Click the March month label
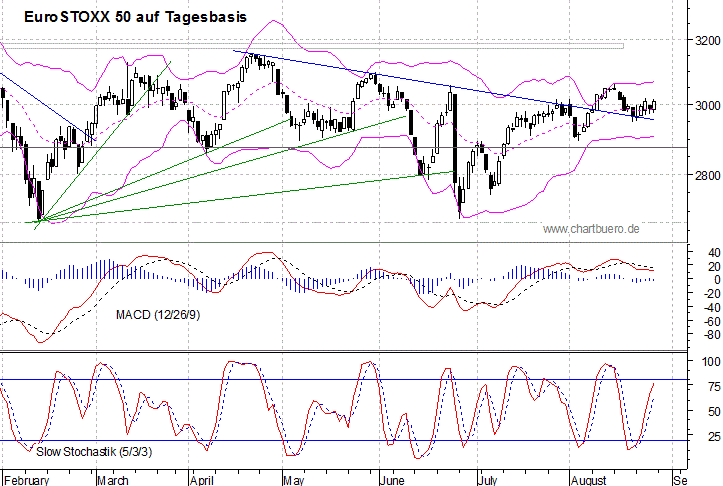723x486 pixels. point(113,480)
